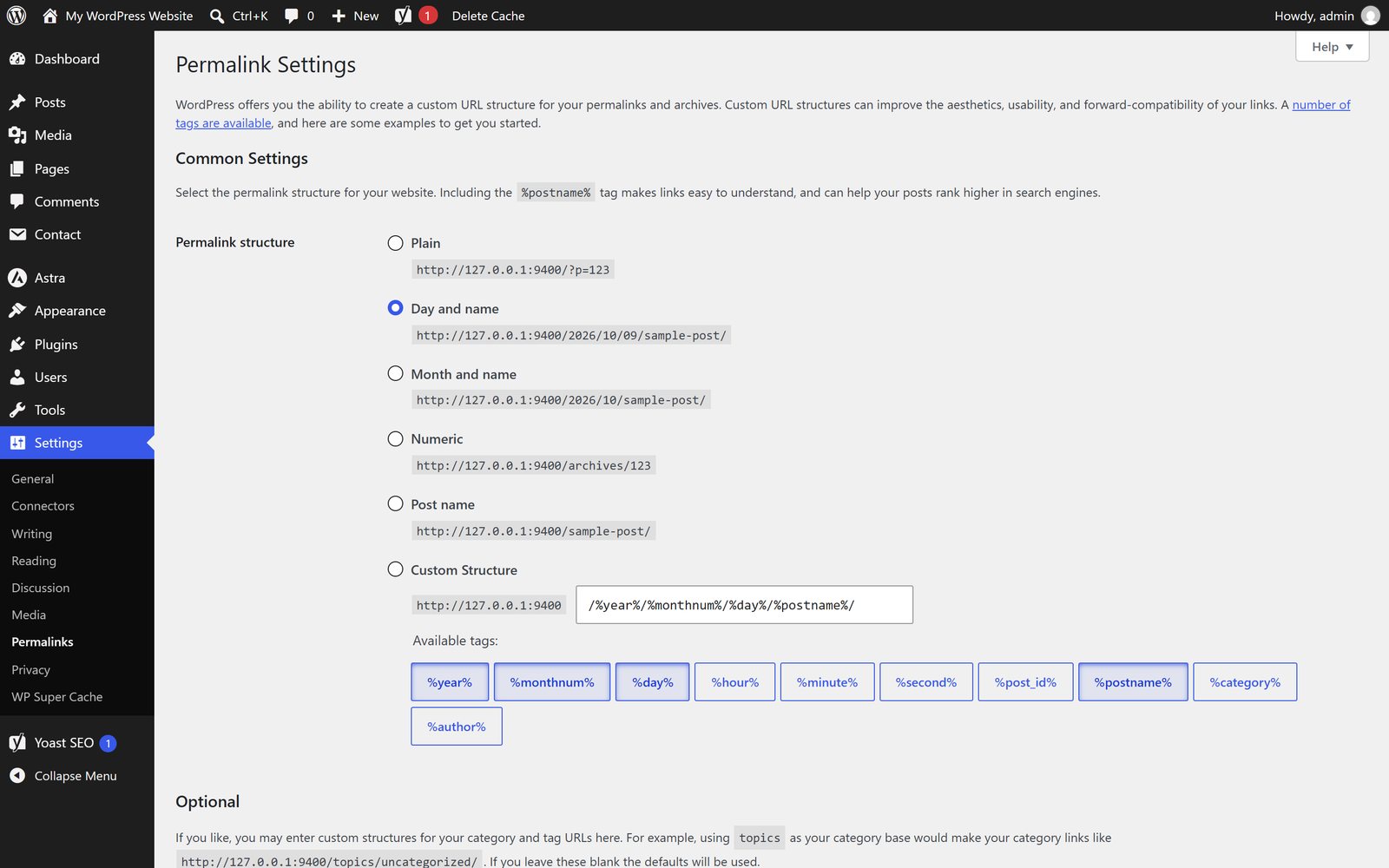The width and height of the screenshot is (1389, 868).
Task: Select the Numeric radio button
Action: [395, 438]
